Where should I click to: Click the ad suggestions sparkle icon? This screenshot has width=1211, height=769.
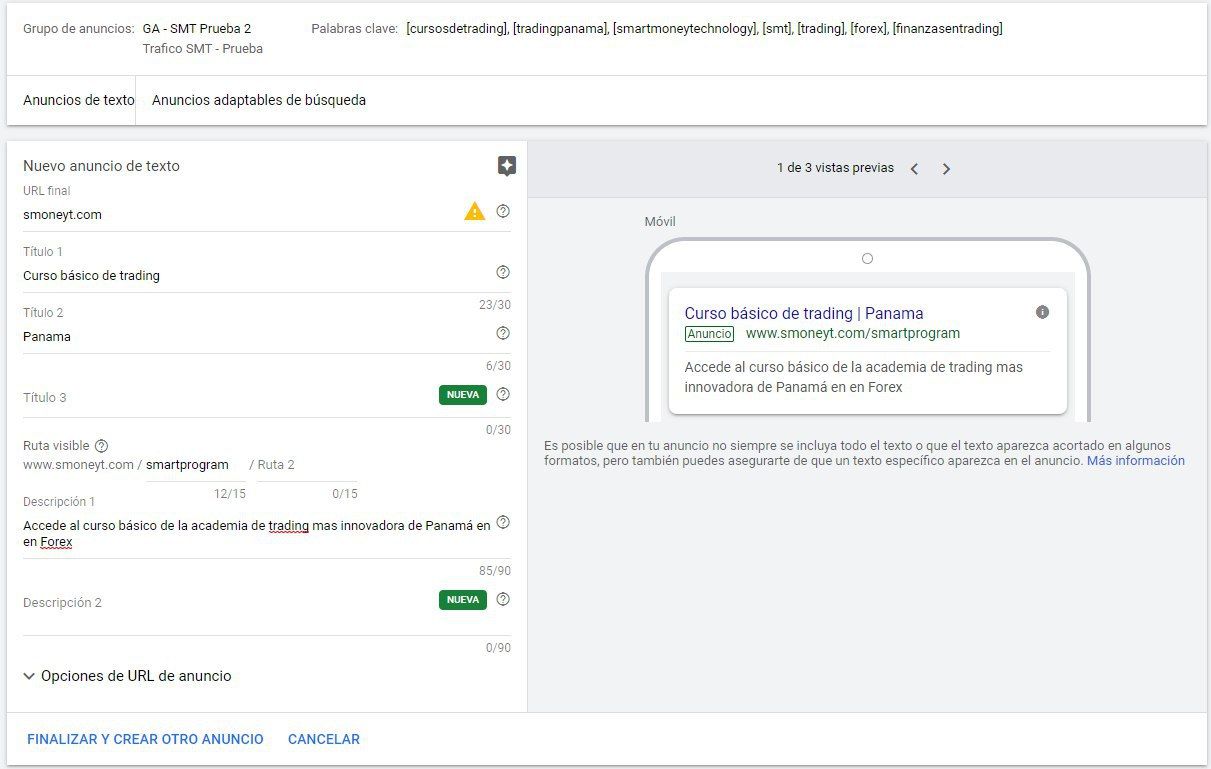(507, 166)
